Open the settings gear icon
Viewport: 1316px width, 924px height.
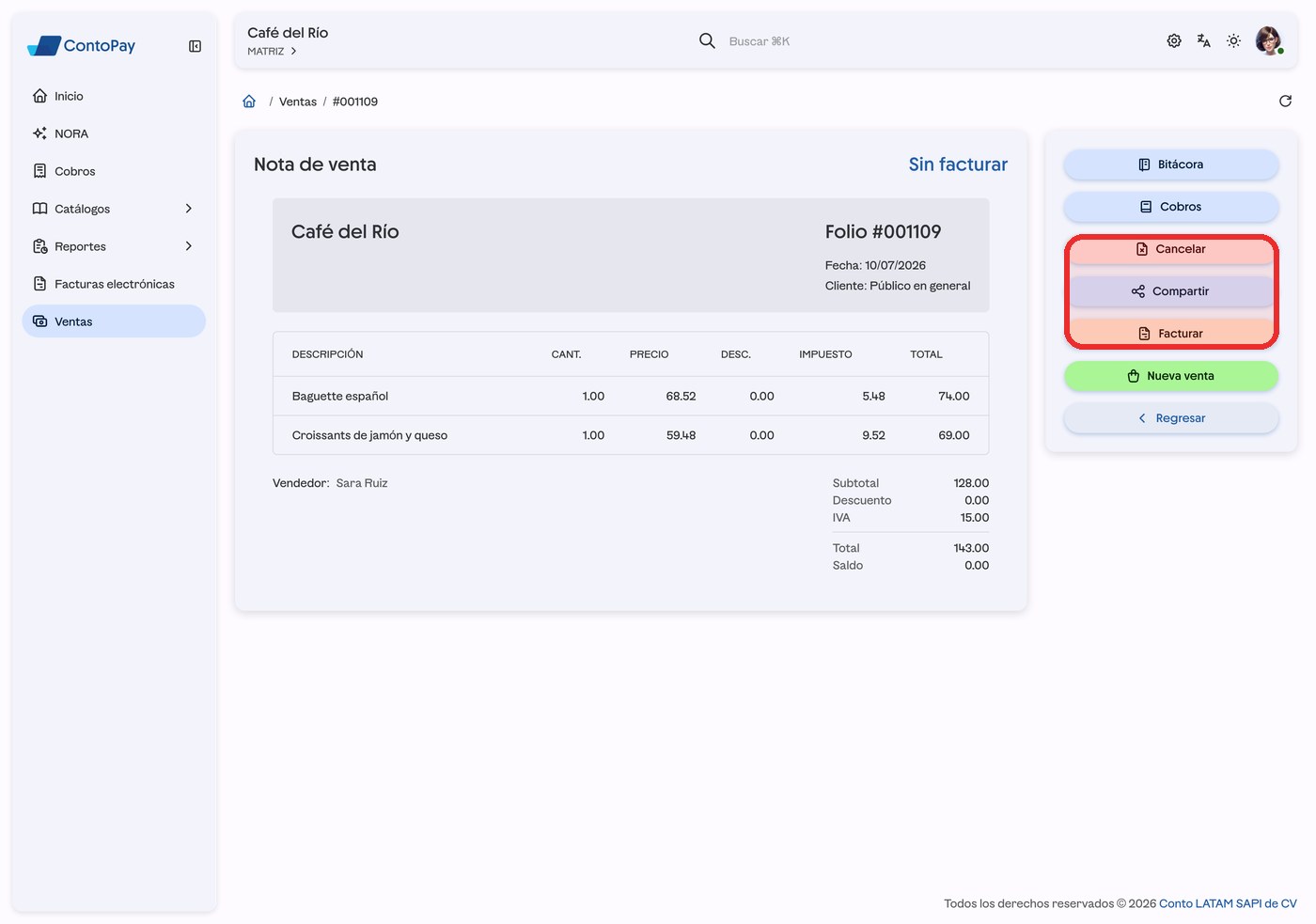click(x=1174, y=41)
